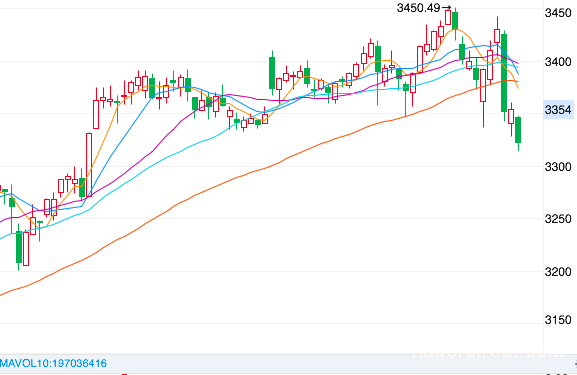The height and width of the screenshot is (375, 577).
Task: Click the 3250 price axis label
Action: coord(558,219)
